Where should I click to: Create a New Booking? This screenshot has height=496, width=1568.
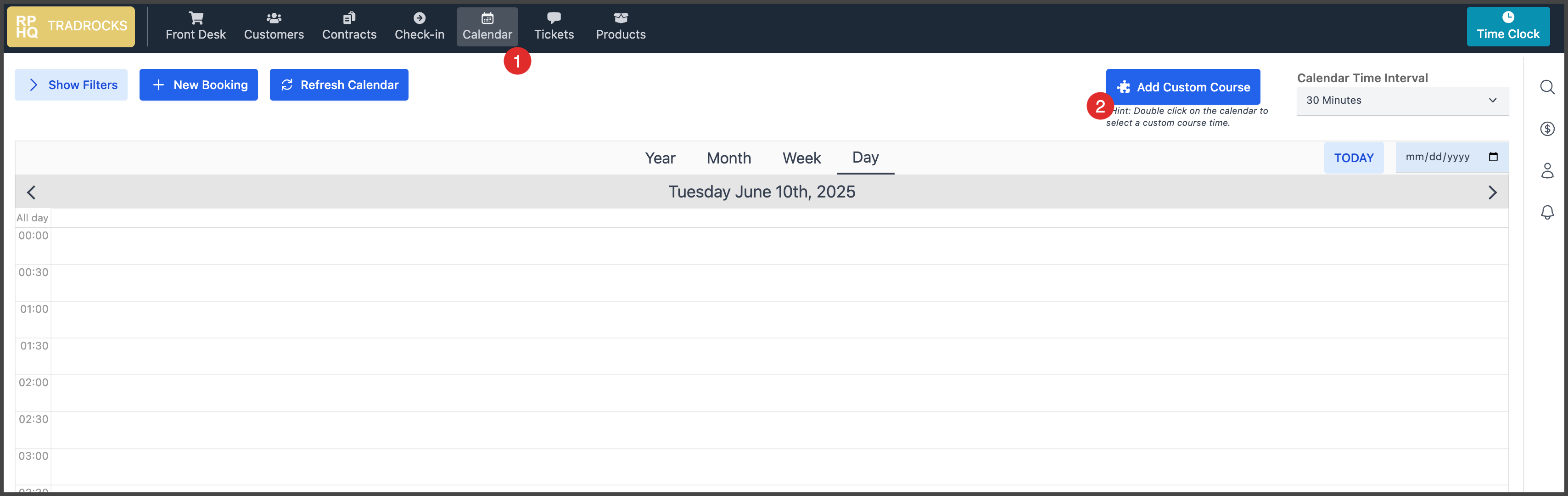click(x=198, y=85)
